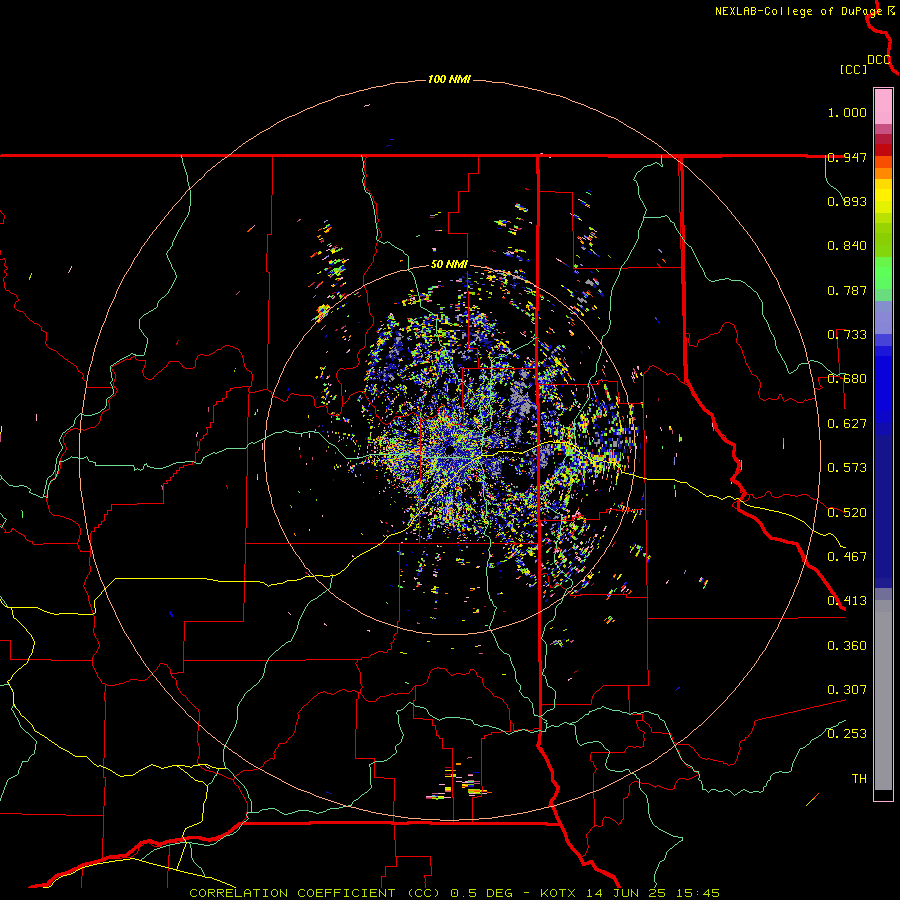The width and height of the screenshot is (900, 900).
Task: Select the 0.680 legend value
Action: (847, 379)
